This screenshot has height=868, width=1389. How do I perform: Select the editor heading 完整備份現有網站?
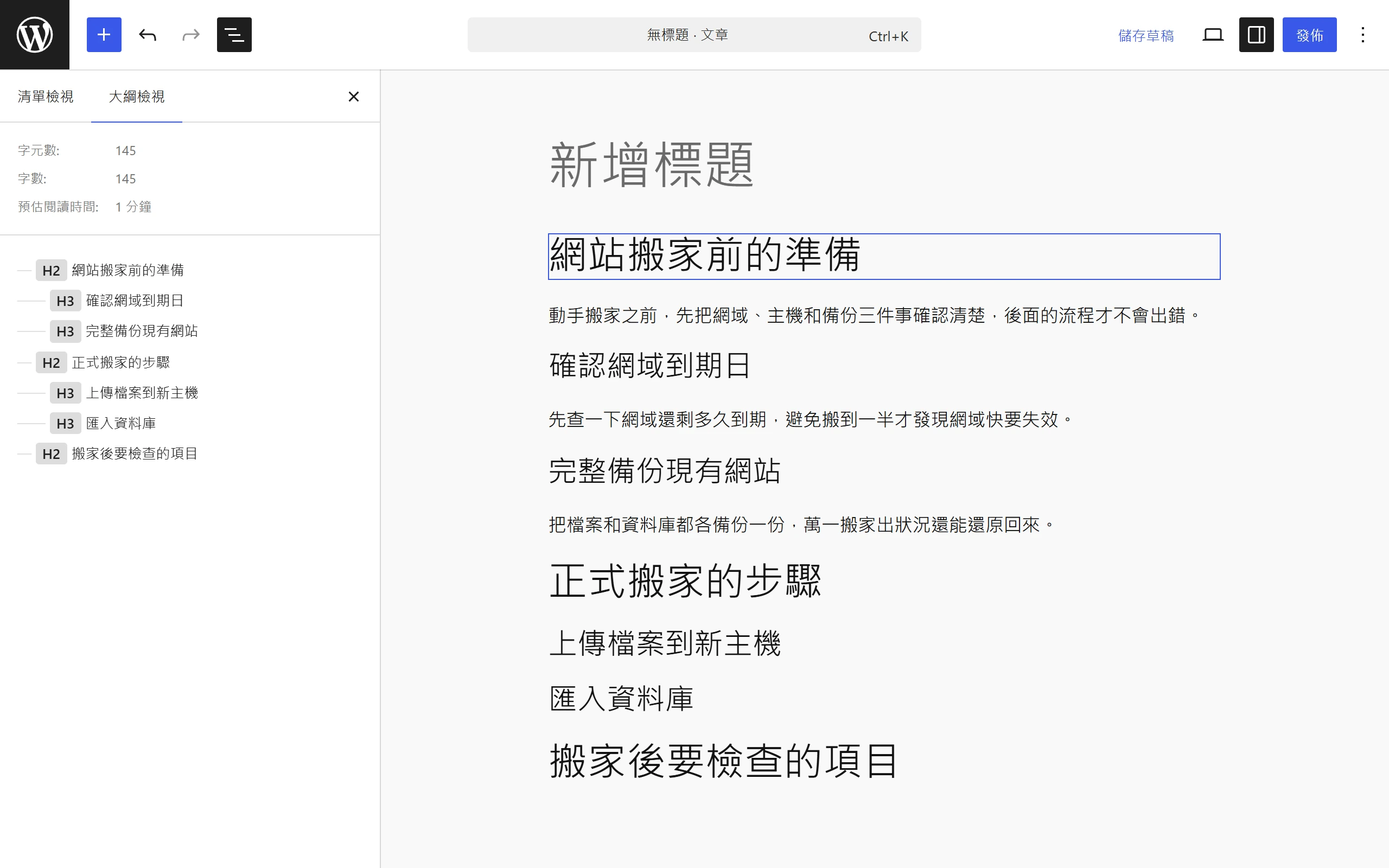click(x=884, y=471)
